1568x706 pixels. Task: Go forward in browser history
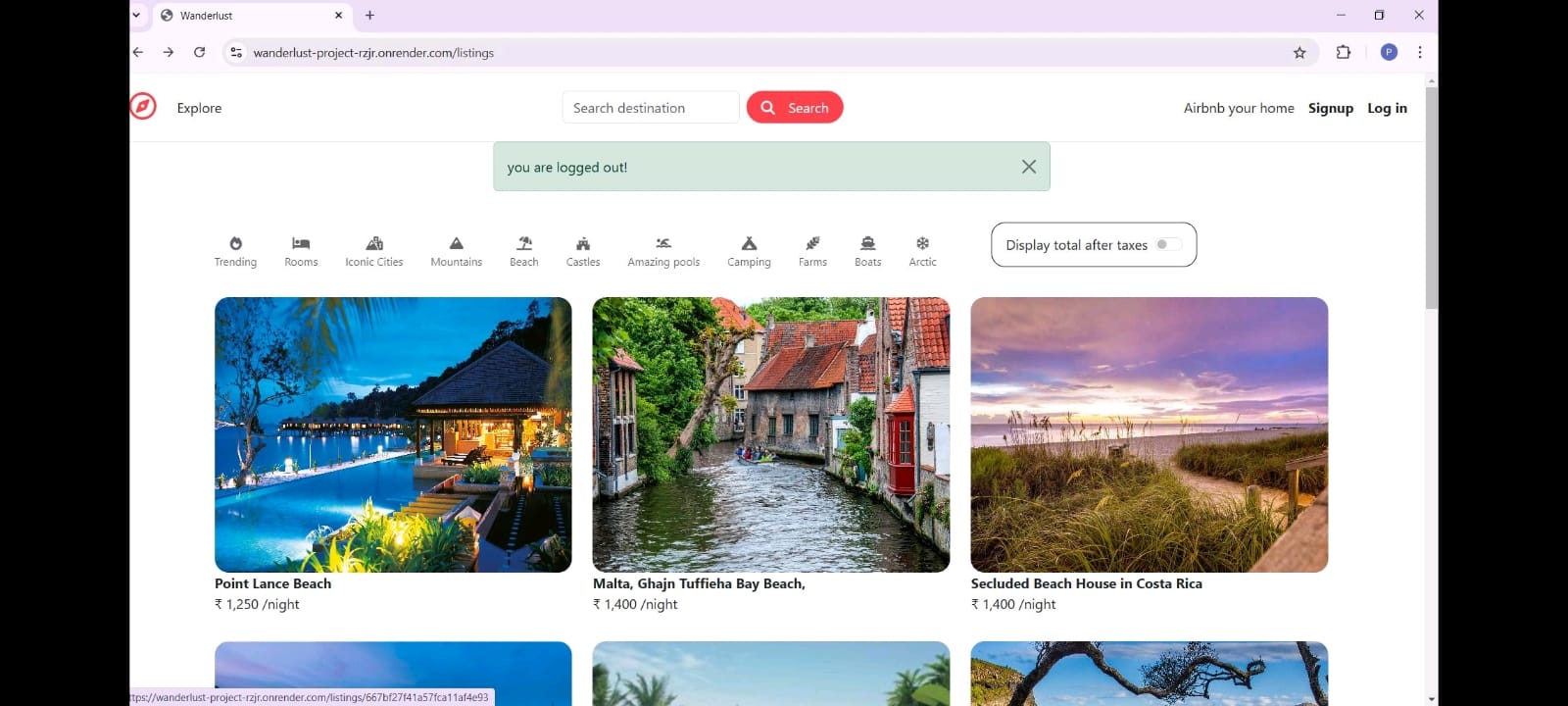tap(169, 53)
